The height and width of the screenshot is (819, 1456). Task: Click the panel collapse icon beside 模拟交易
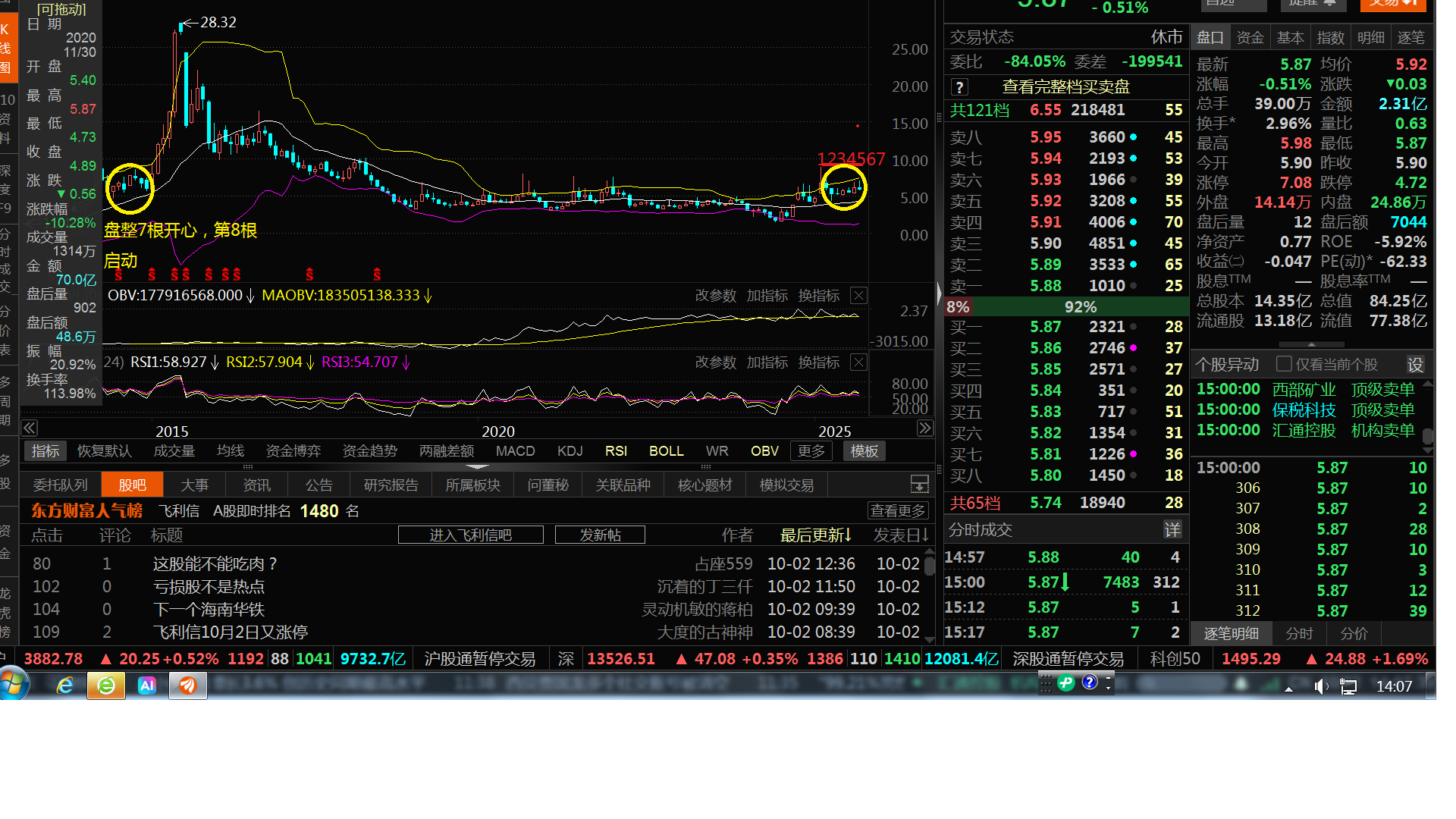919,484
